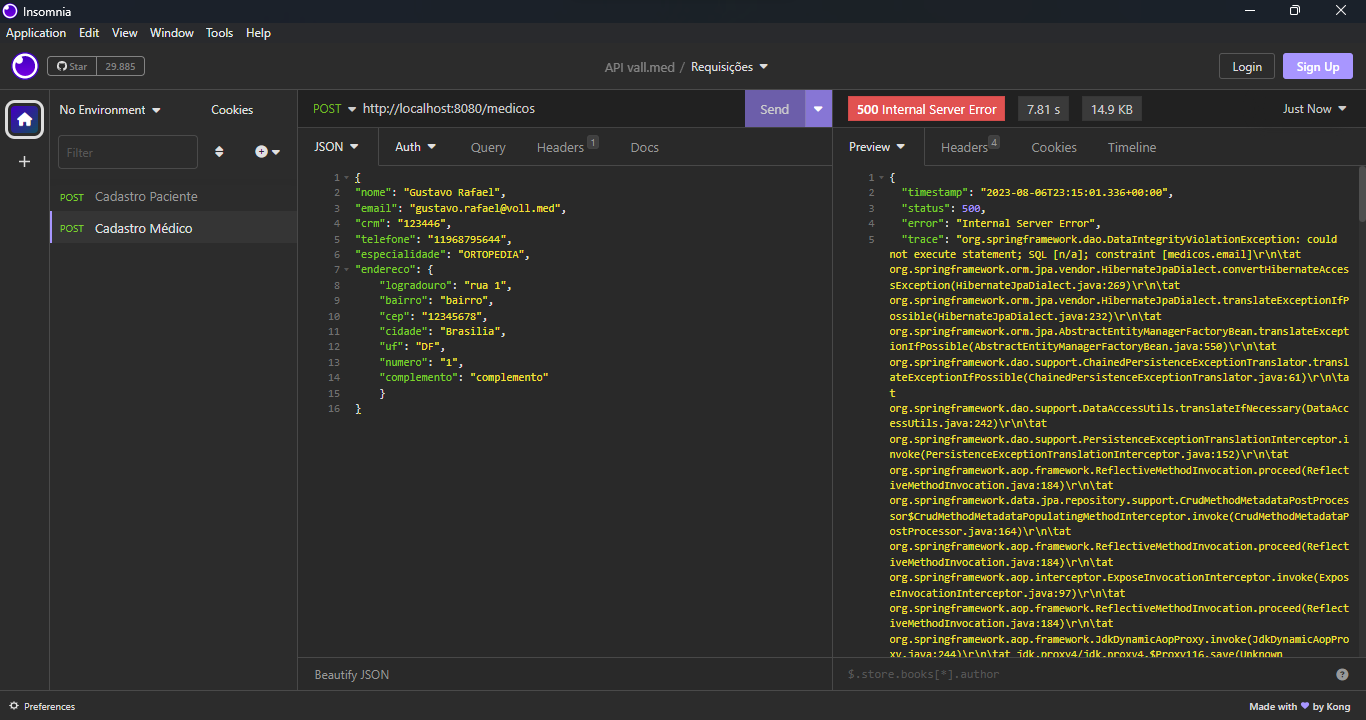Open the Just Now response history dropdown
1366x720 pixels.
tap(1315, 109)
